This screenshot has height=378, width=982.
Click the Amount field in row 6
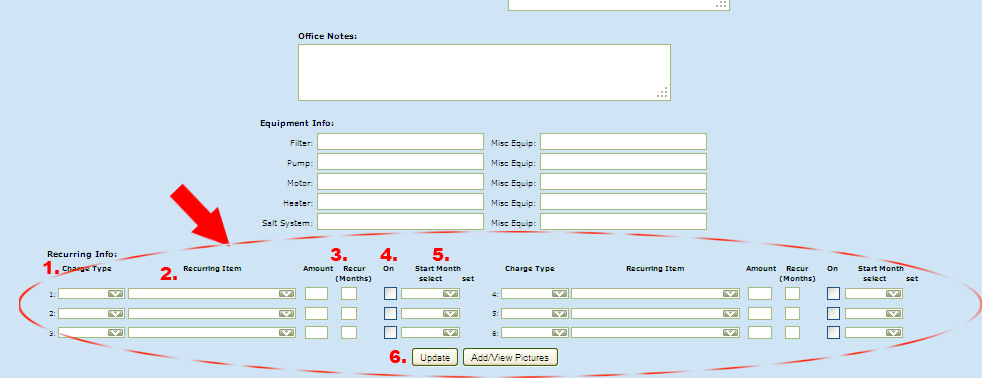tap(760, 333)
